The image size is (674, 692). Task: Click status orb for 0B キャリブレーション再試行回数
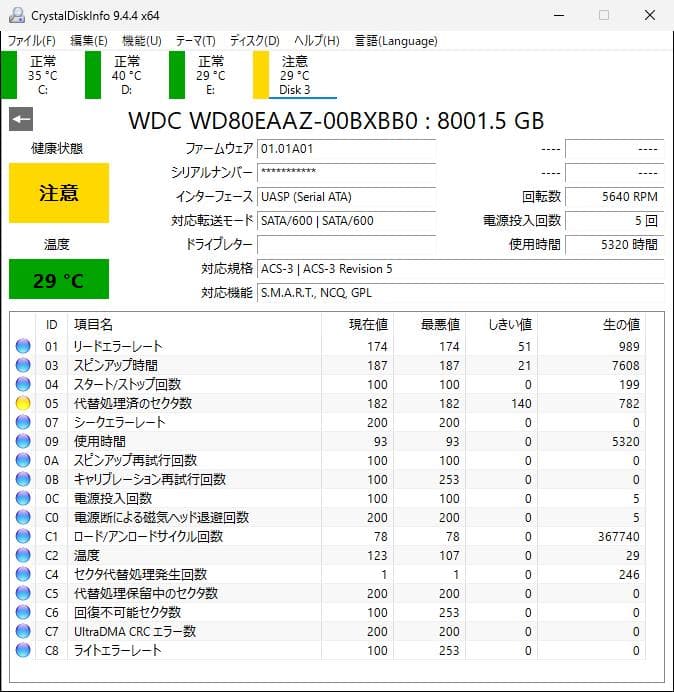(23, 479)
